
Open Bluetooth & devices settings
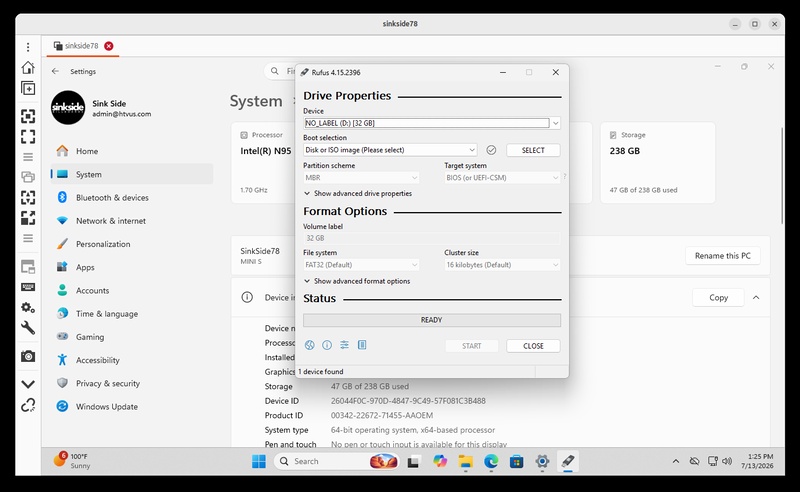point(132,198)
